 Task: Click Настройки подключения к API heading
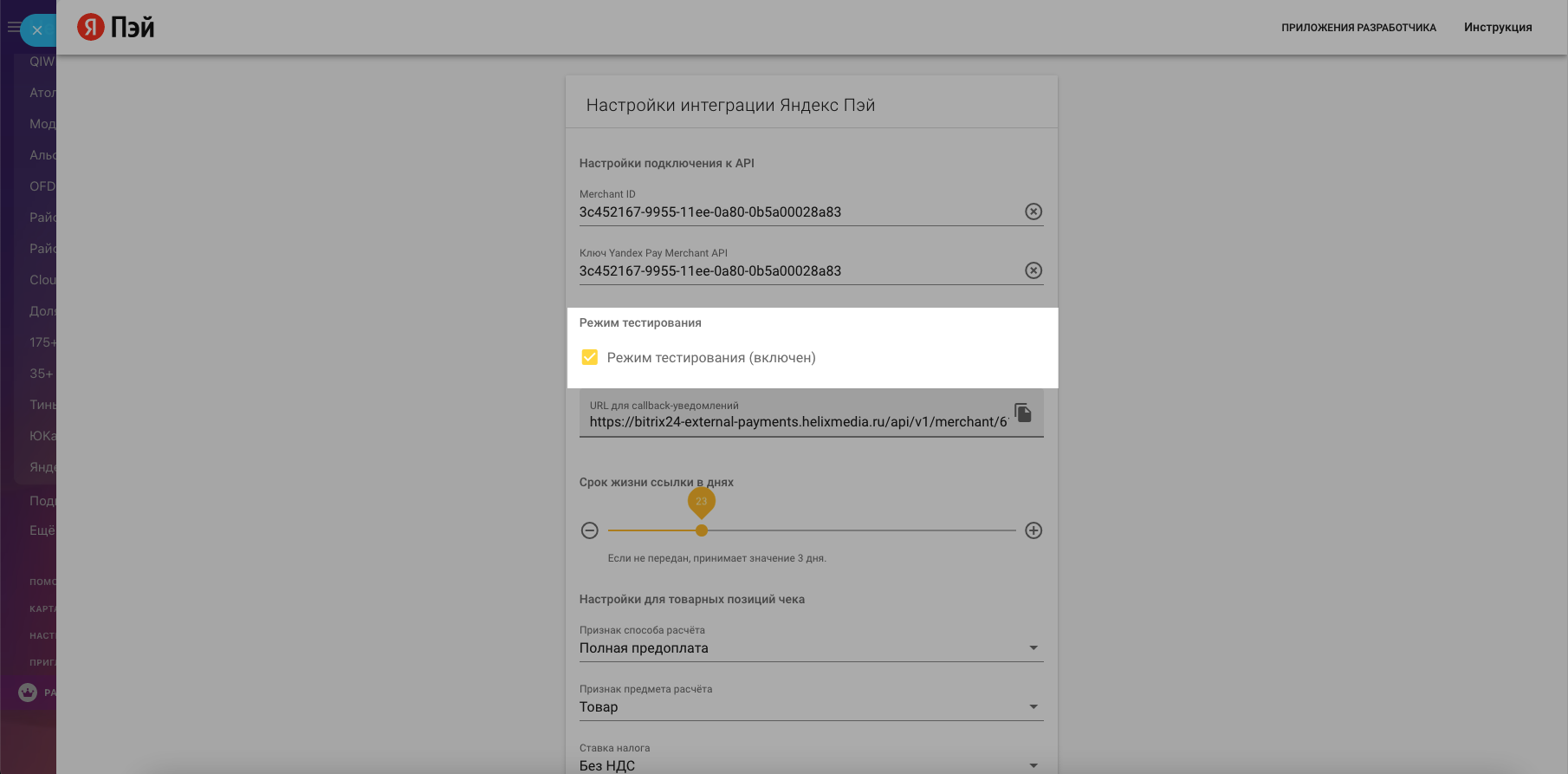[x=667, y=163]
